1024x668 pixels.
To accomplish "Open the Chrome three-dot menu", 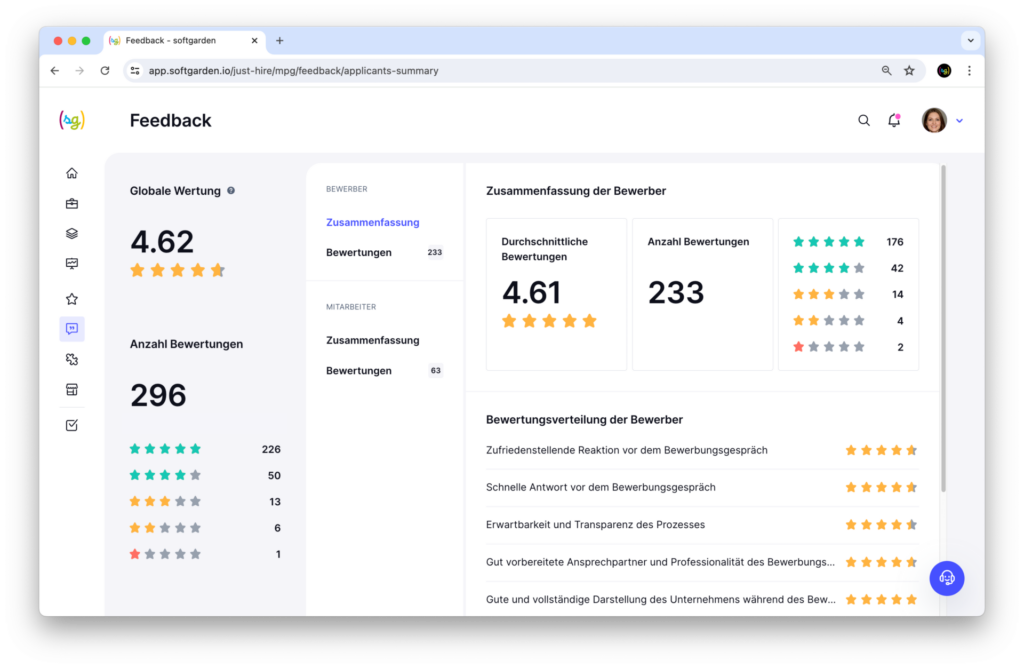I will coord(969,71).
